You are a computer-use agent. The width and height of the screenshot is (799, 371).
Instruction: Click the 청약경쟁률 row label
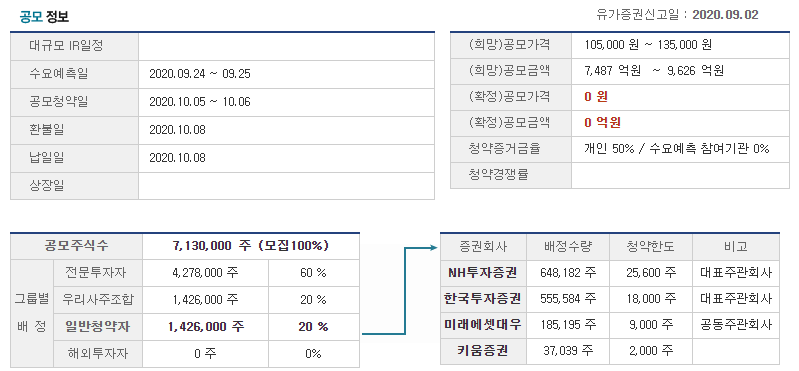tap(498, 175)
